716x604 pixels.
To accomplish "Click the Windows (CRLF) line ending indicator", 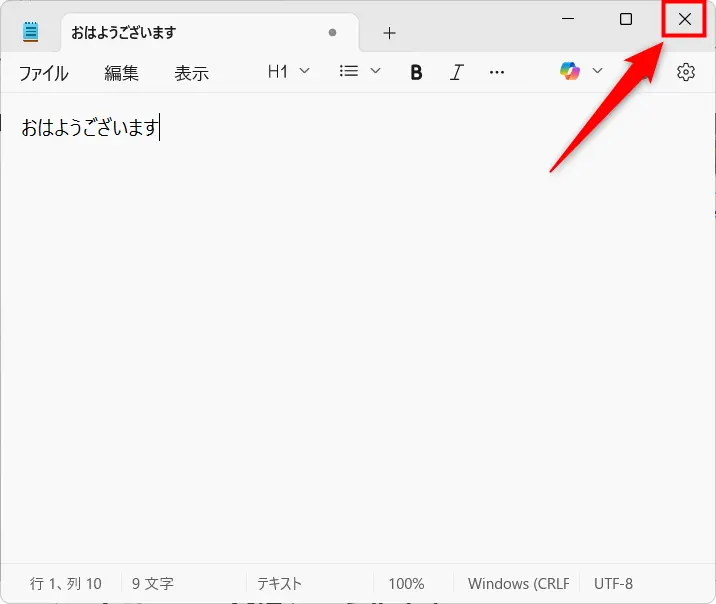I will coord(519,584).
